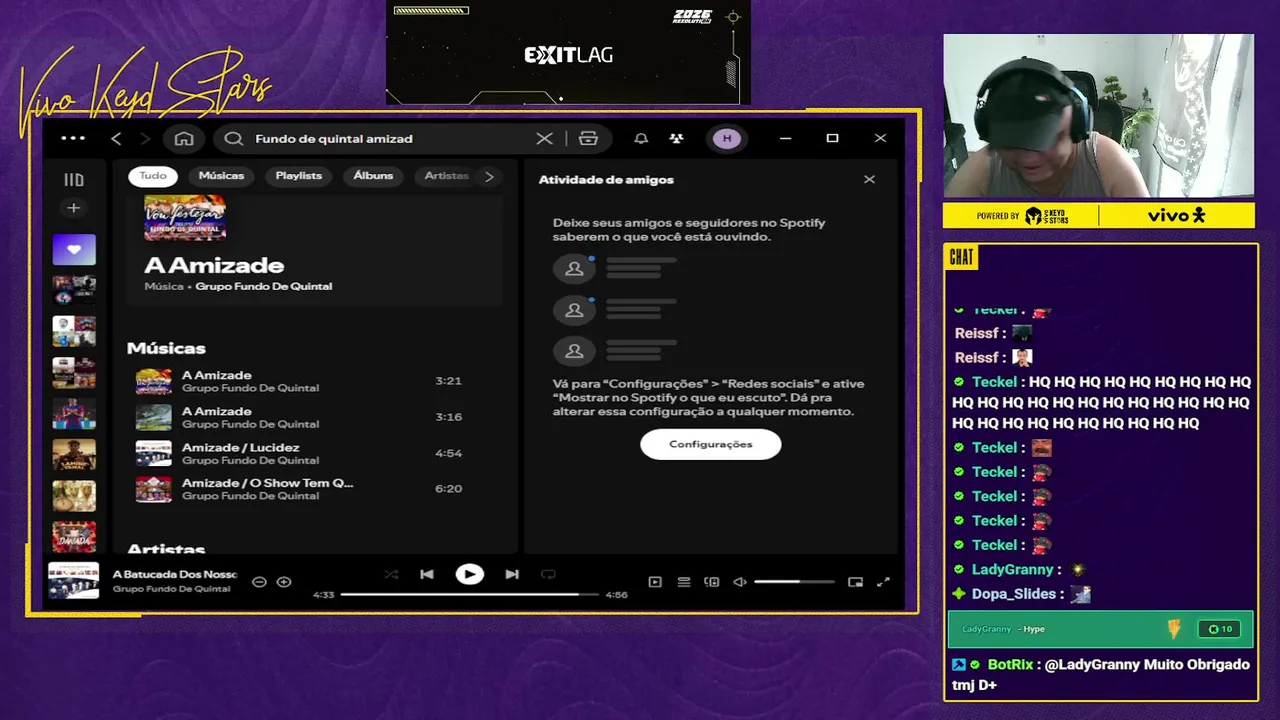The height and width of the screenshot is (720, 1280).
Task: Open the purple H profile menu
Action: coord(727,138)
